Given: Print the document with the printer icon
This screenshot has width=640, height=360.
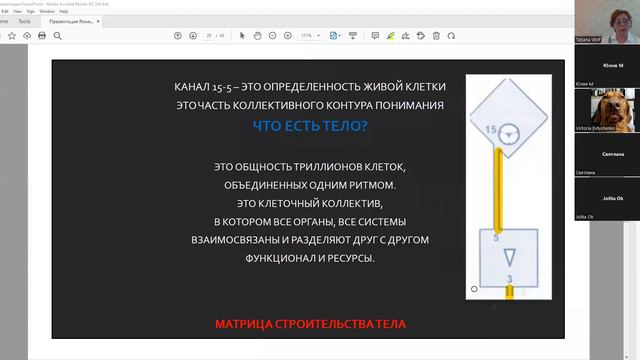Looking at the screenshot, I should pos(42,36).
